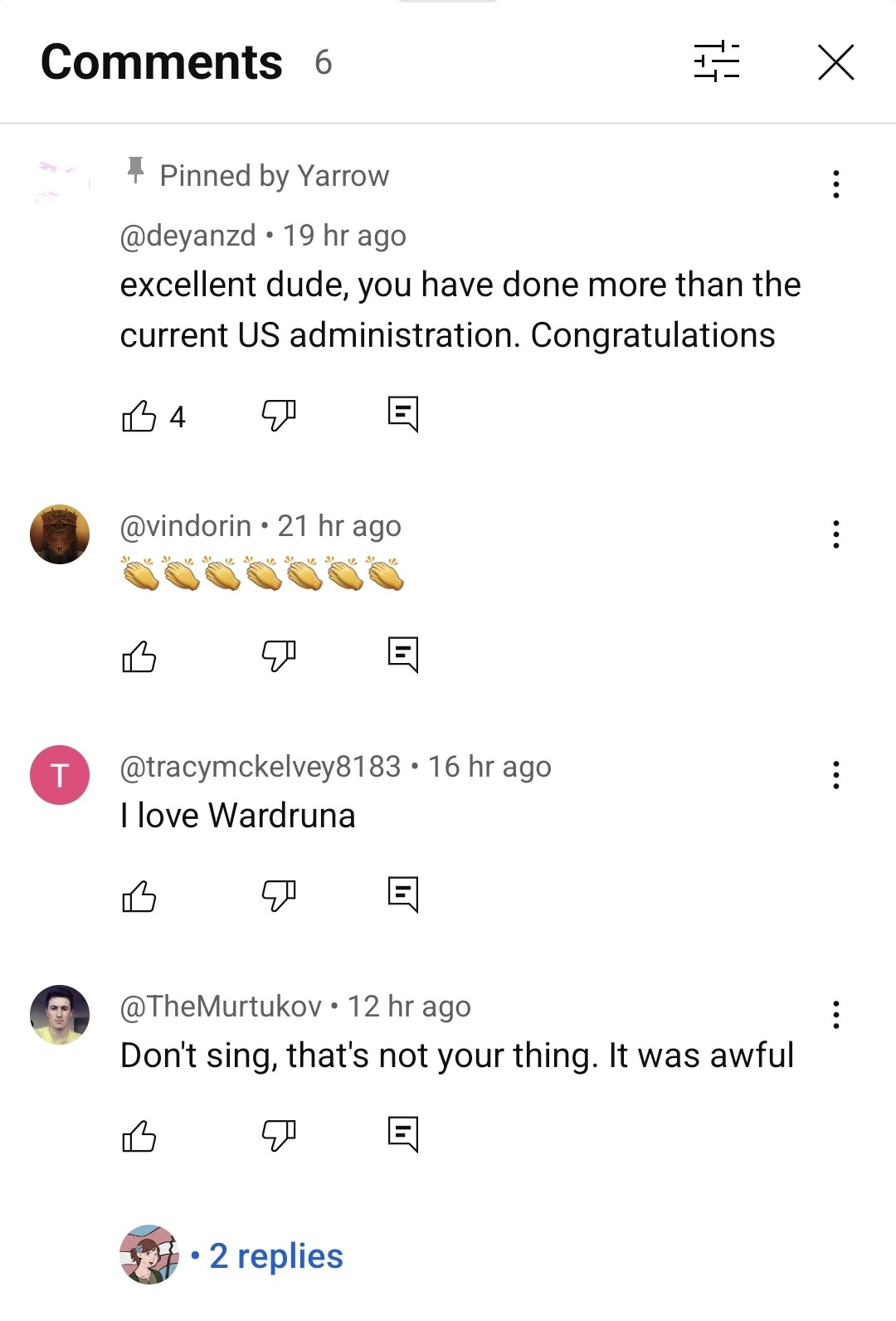Open more options for @vindorin comment
The width and height of the screenshot is (896, 1321).
835,534
